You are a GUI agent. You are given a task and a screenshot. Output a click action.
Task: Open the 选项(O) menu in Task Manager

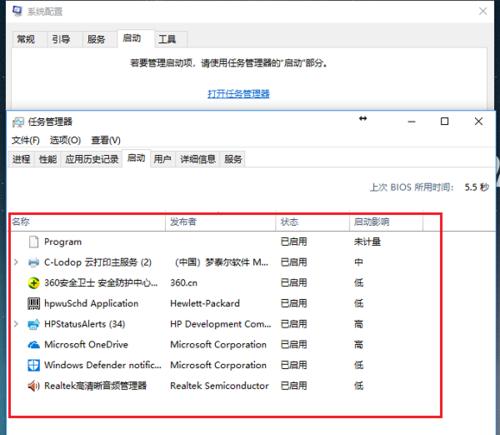click(x=65, y=140)
